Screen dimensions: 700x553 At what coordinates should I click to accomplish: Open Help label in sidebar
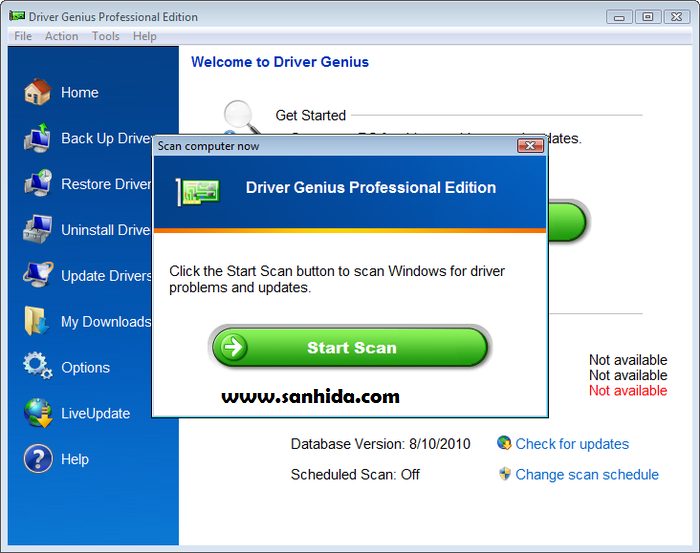(75, 459)
